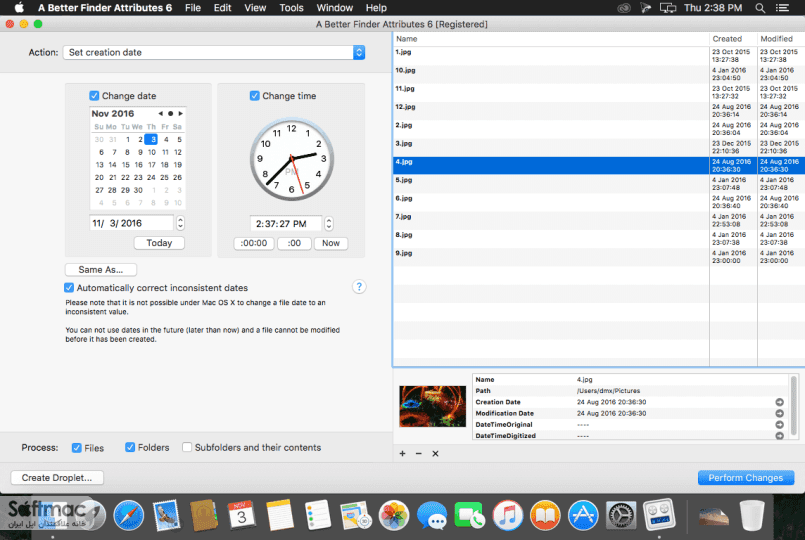Image resolution: width=805 pixels, height=540 pixels.
Task: Click the Create Droplet... button
Action: click(x=57, y=478)
